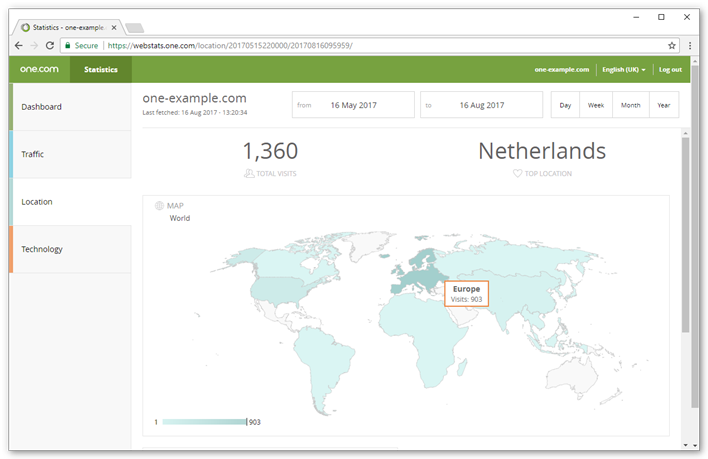Click the Log out link
708x459 pixels.
pos(670,70)
